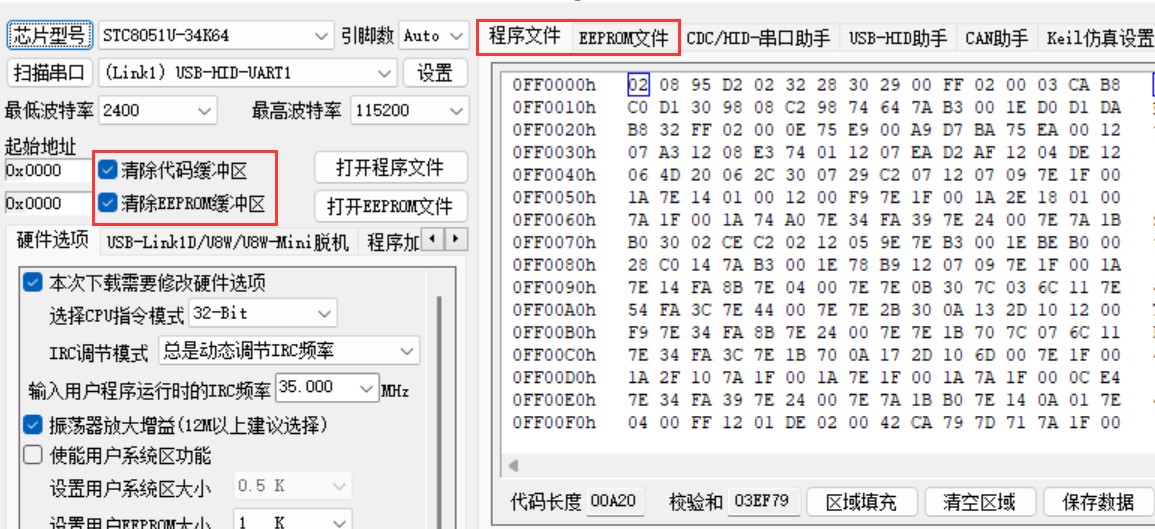Open the STC8051U-34K64 chip model dropdown
1155x529 pixels.
coord(216,35)
